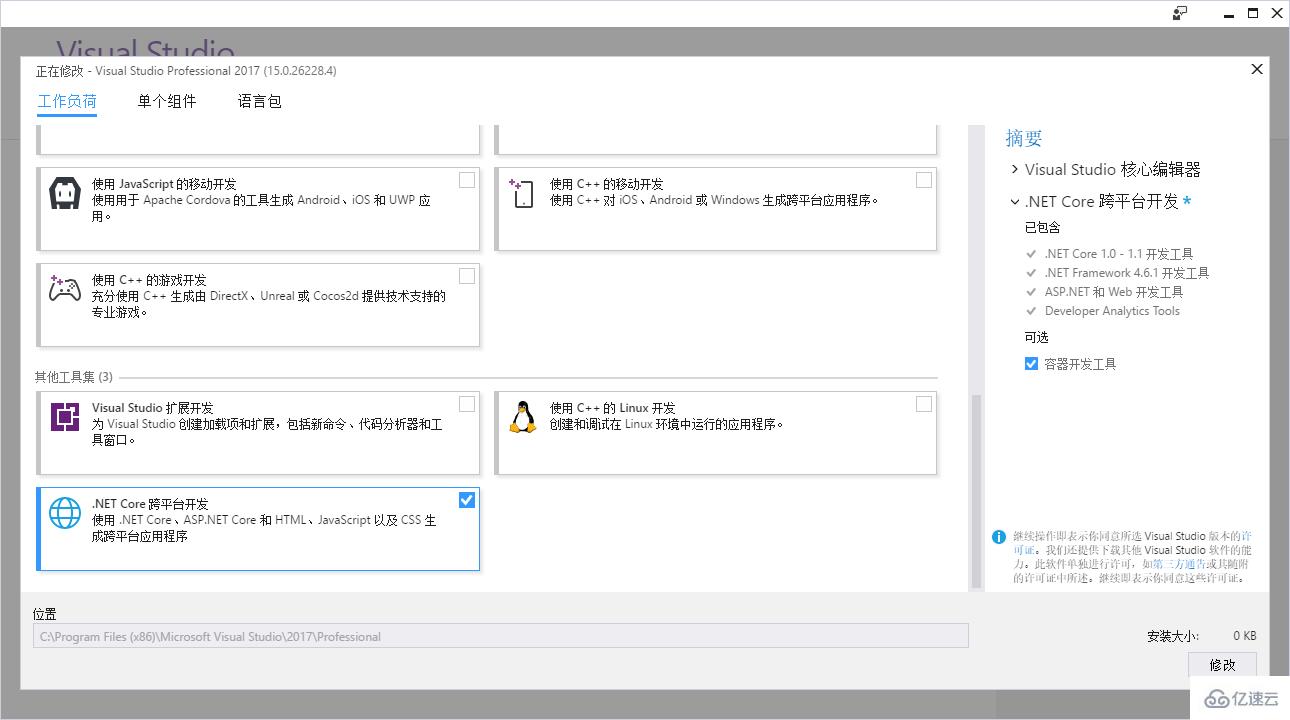Click the Visual Studio extension development icon
The width and height of the screenshot is (1290, 720).
coord(65,416)
